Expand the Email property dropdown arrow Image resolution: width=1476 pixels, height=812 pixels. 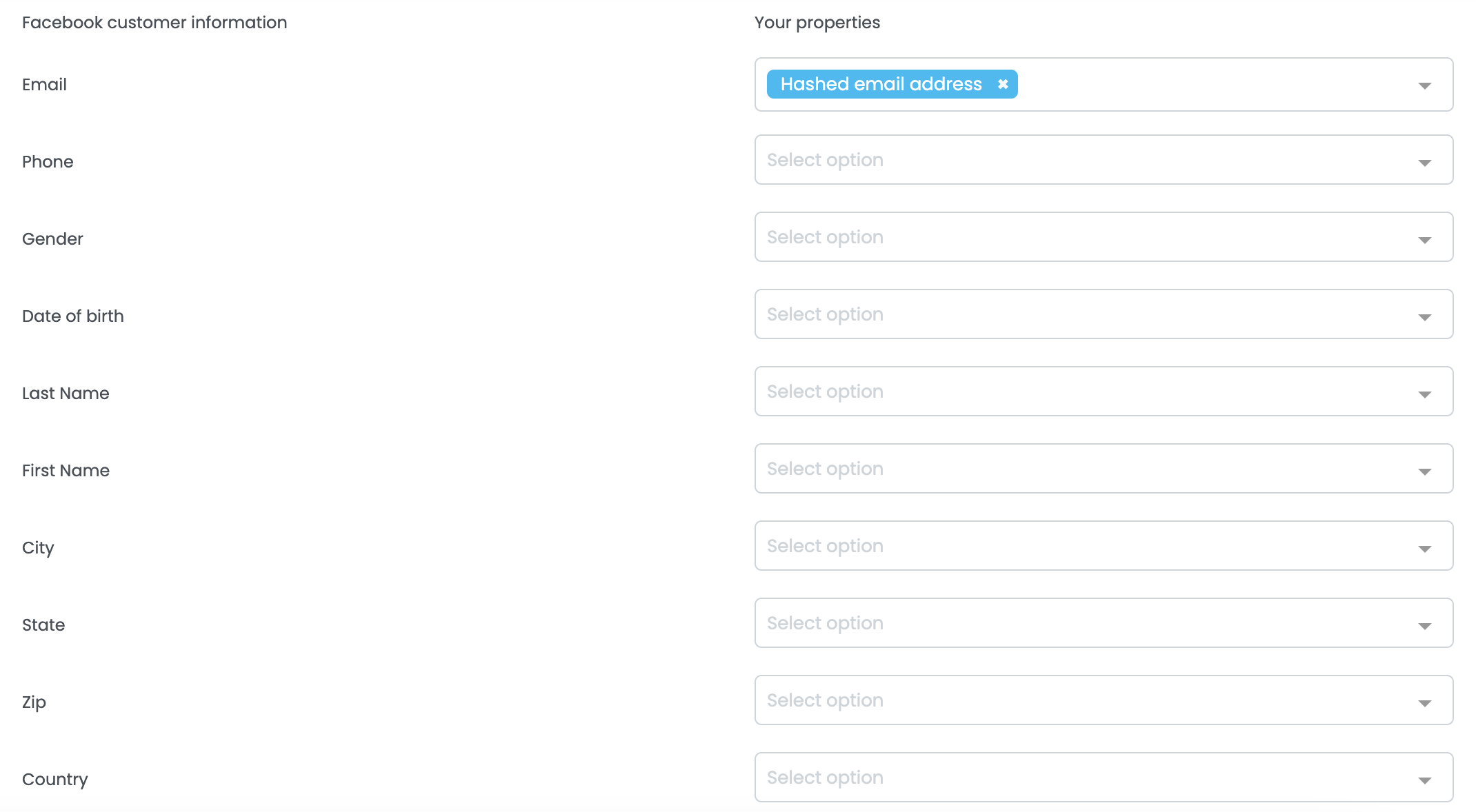point(1424,85)
